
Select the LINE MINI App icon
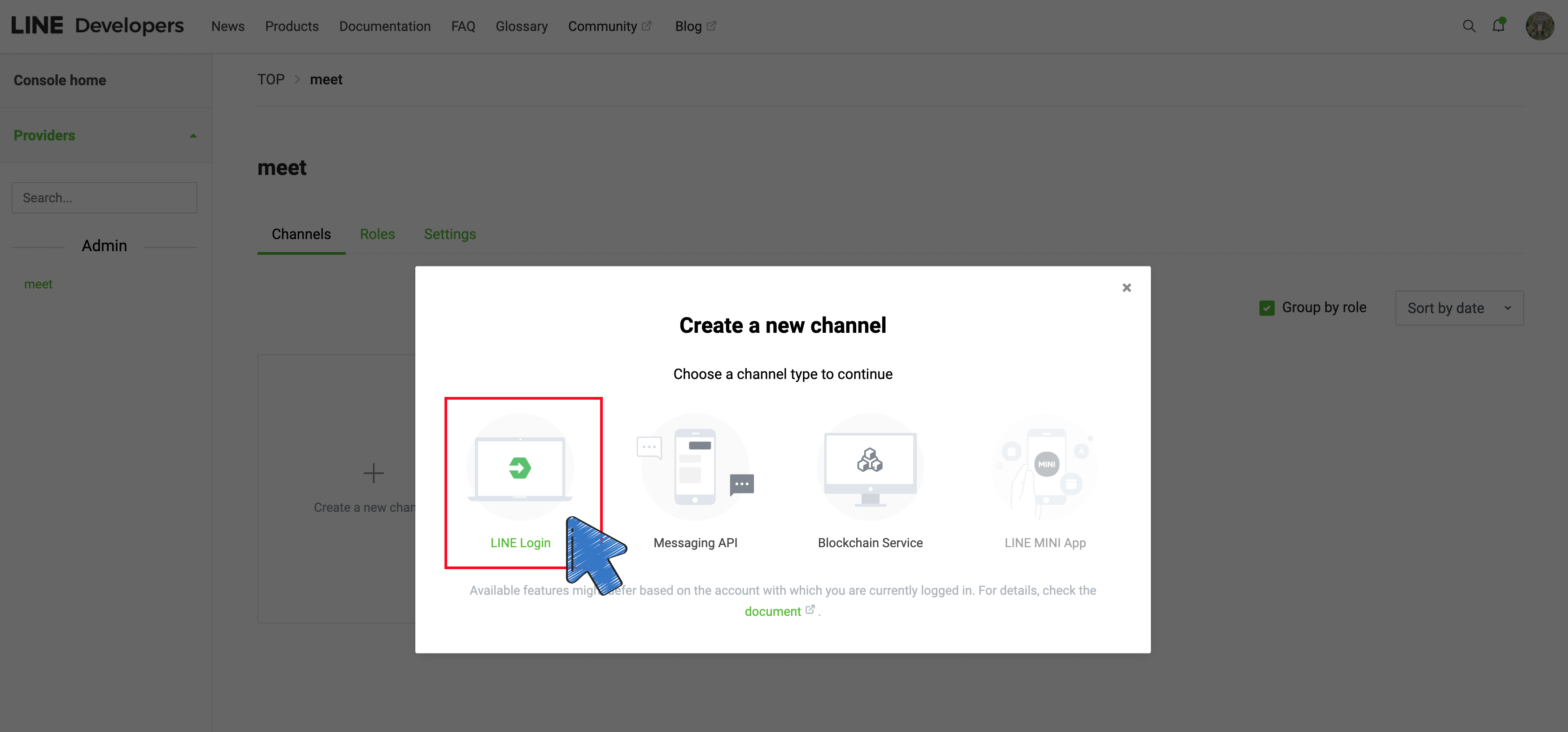click(1045, 467)
